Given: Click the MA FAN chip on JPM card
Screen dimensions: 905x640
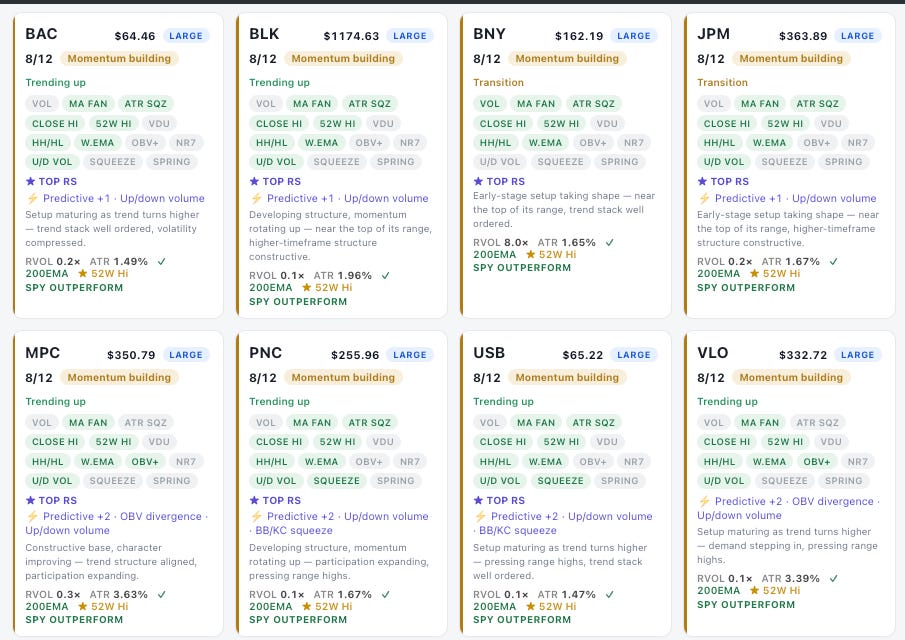Looking at the screenshot, I should (760, 104).
